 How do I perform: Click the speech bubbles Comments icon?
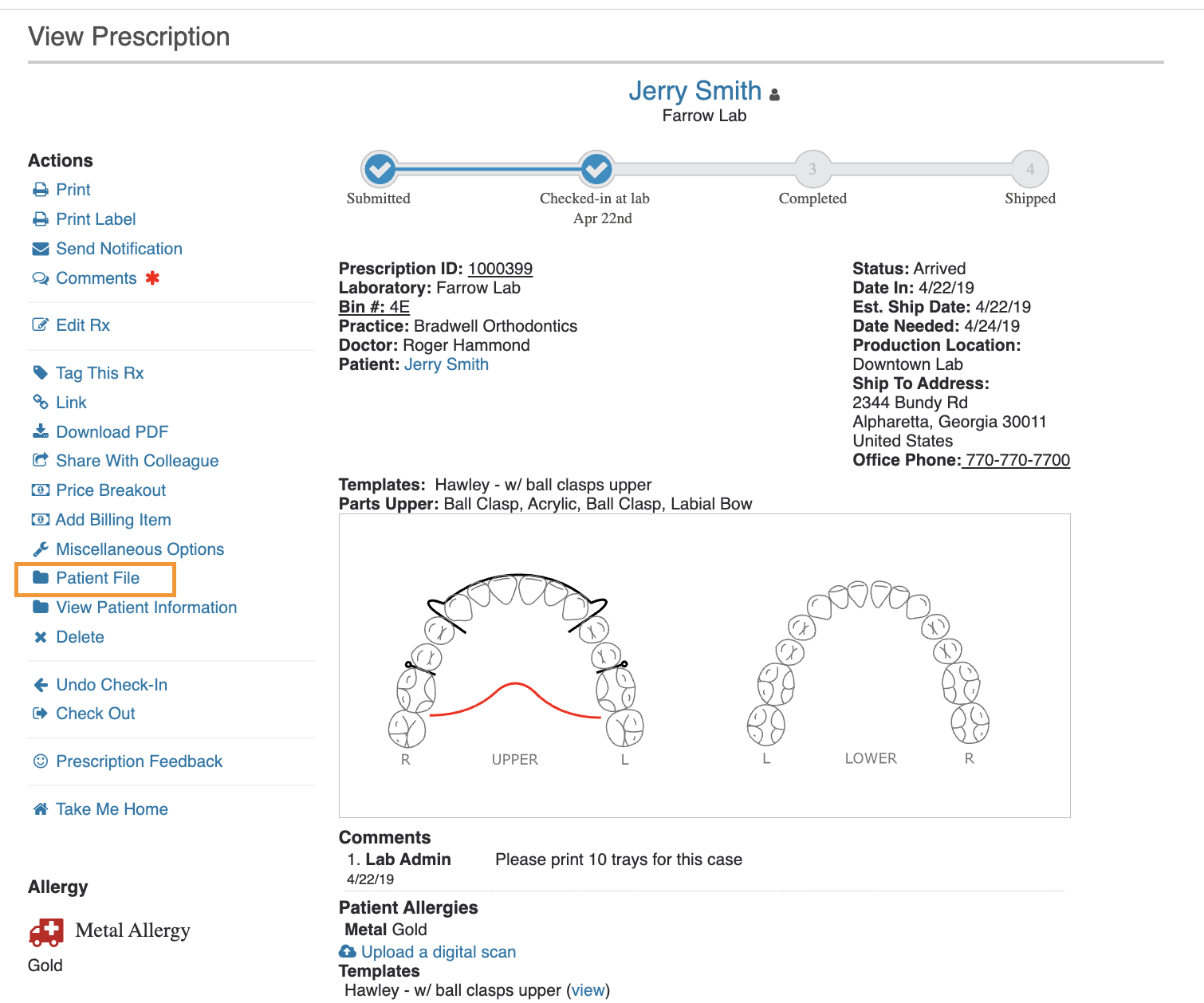tap(40, 278)
